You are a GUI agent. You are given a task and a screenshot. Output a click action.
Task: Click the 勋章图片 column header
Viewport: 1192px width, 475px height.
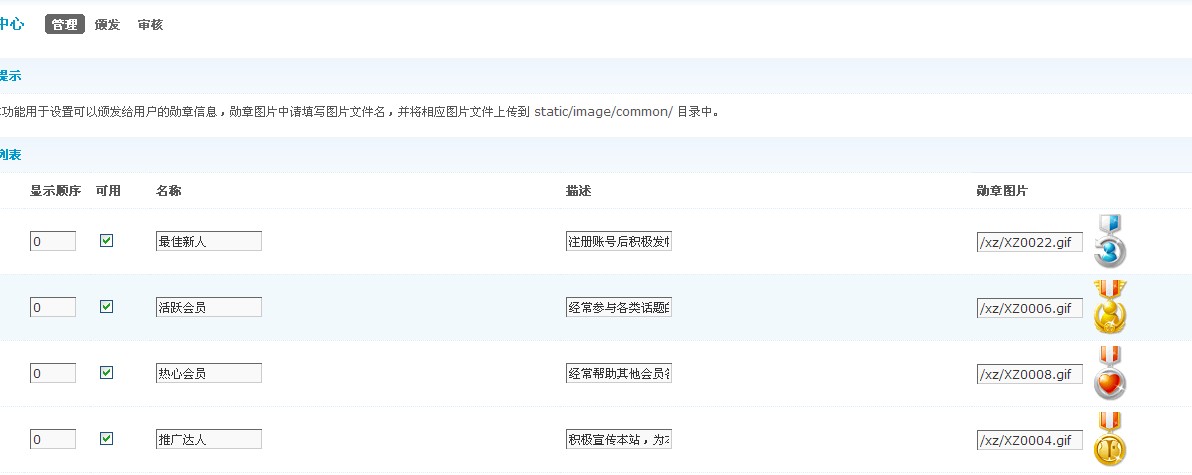1002,191
